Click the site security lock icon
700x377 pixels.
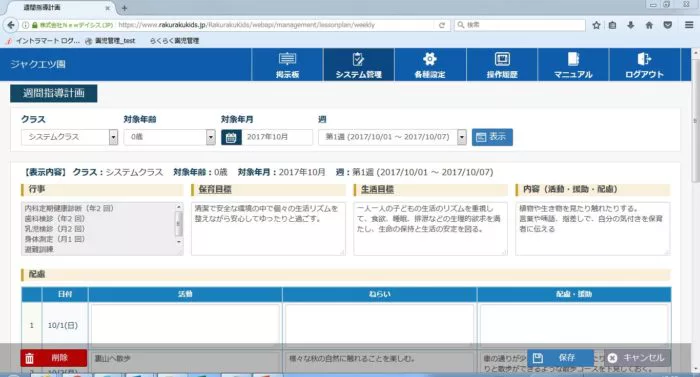click(x=35, y=25)
